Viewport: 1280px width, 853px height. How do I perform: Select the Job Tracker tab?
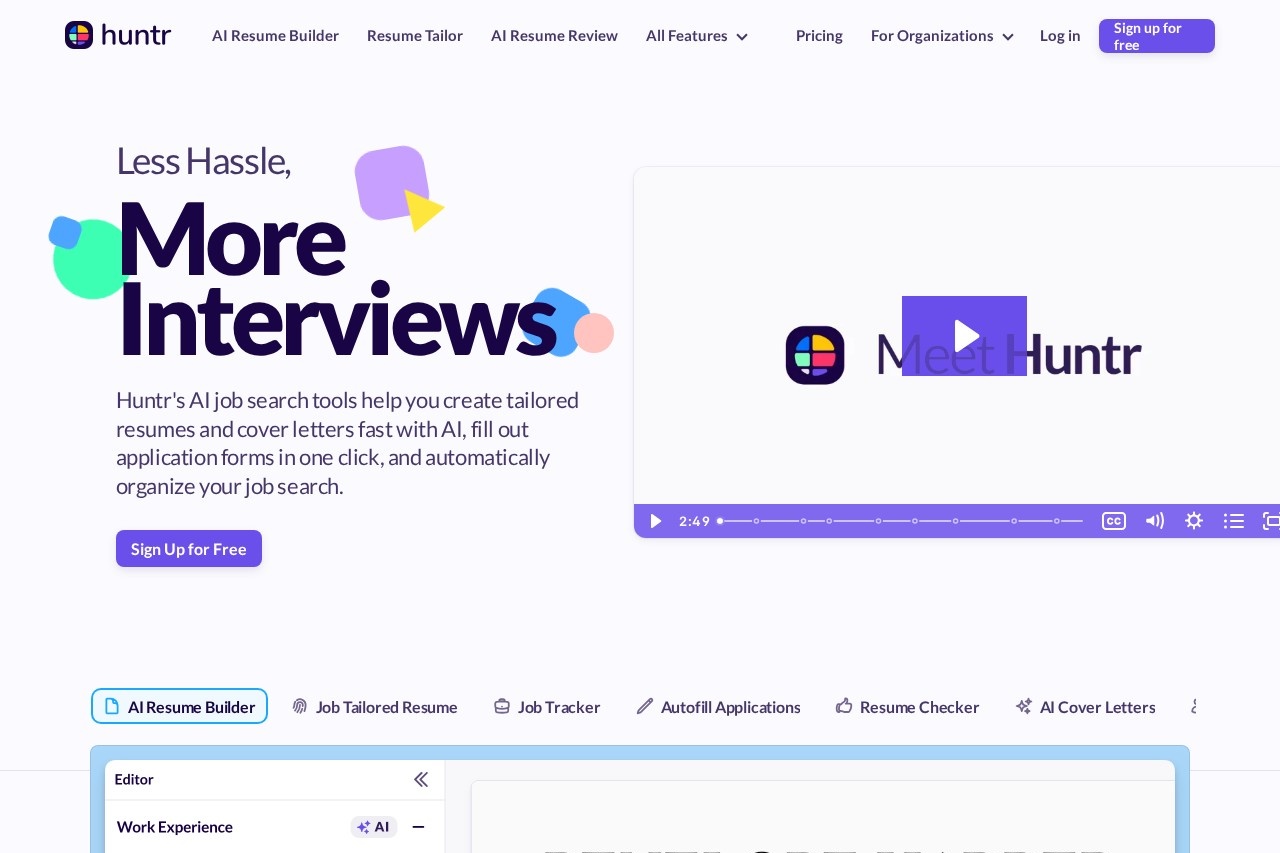click(x=547, y=707)
